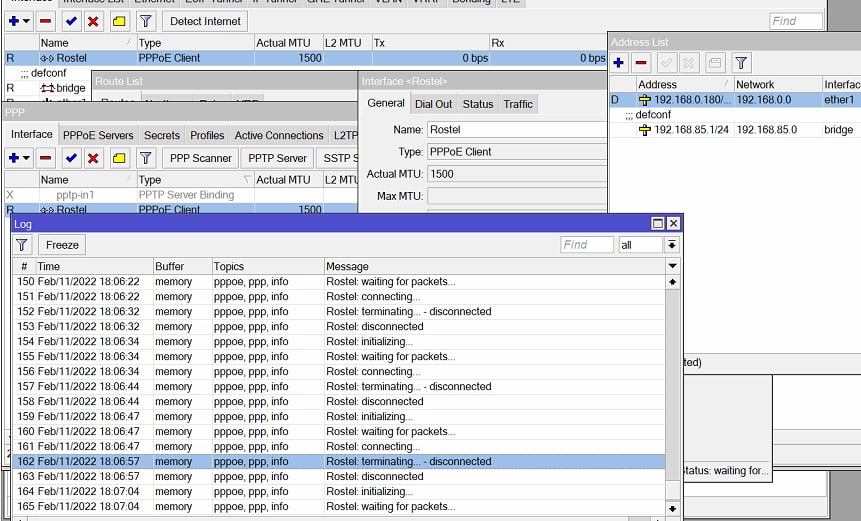Sort Log by Topics column header
The image size is (861, 521).
pyautogui.click(x=268, y=266)
